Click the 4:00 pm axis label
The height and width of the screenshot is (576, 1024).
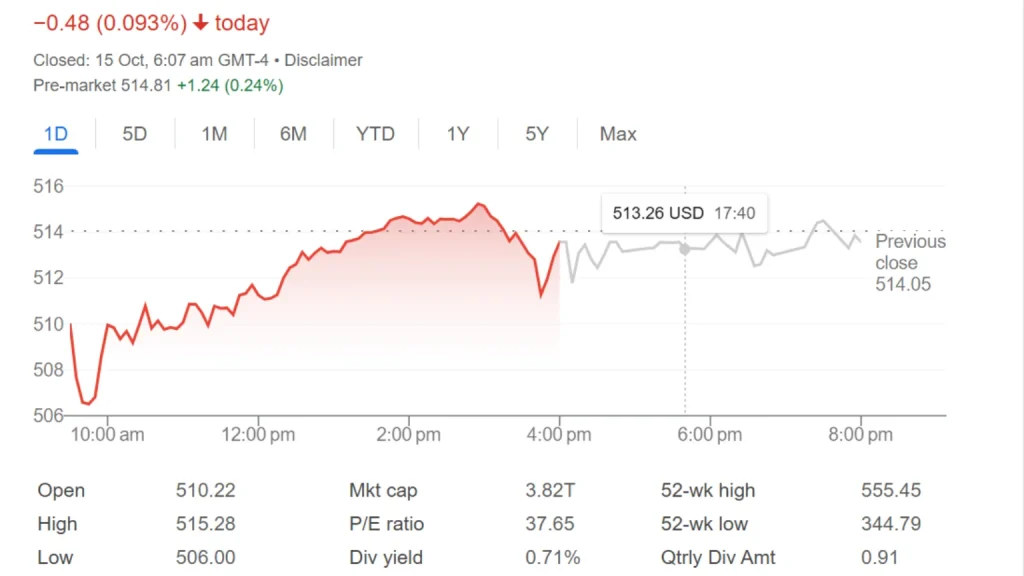pos(558,435)
